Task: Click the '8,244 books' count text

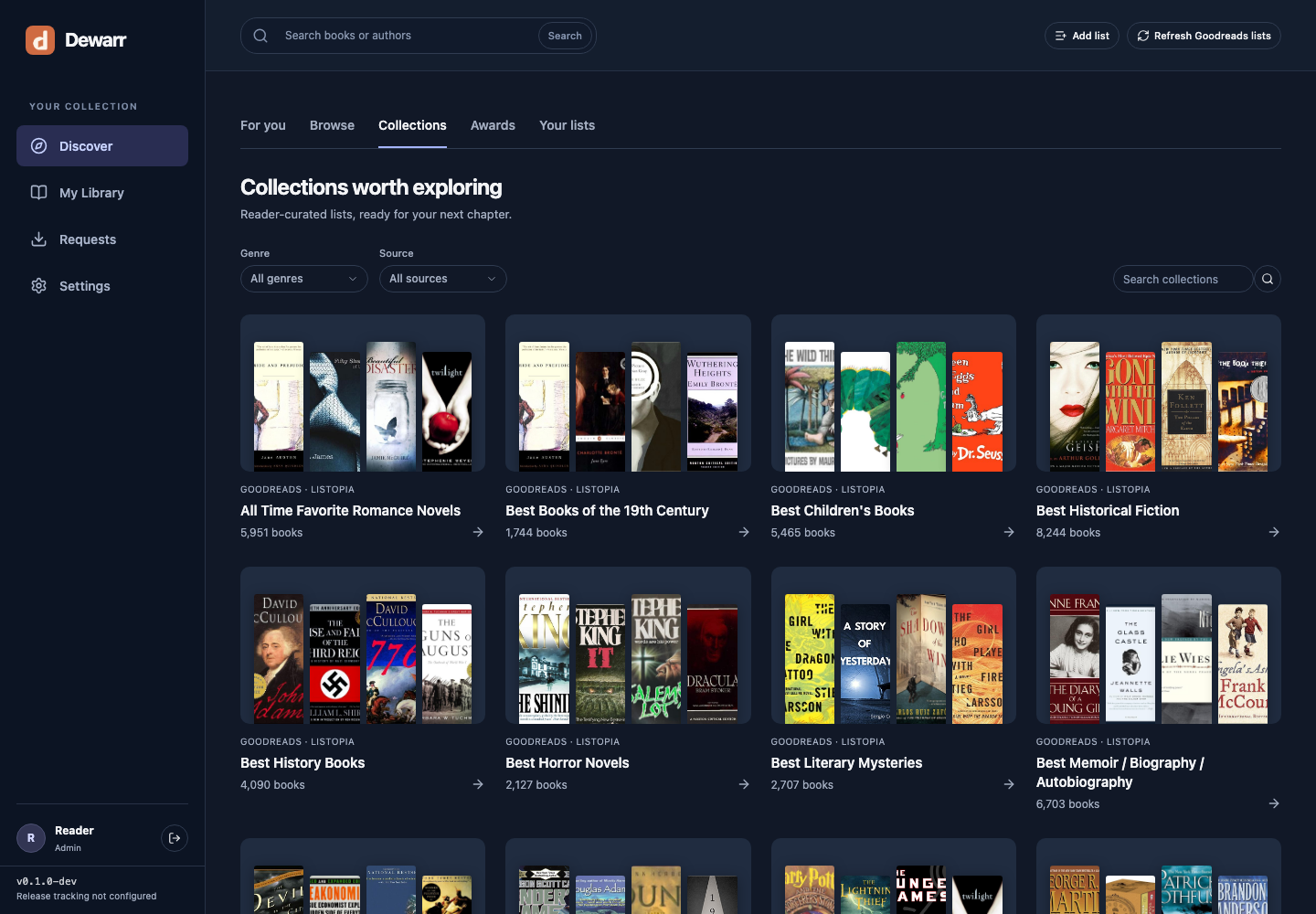Action: coord(1068,533)
